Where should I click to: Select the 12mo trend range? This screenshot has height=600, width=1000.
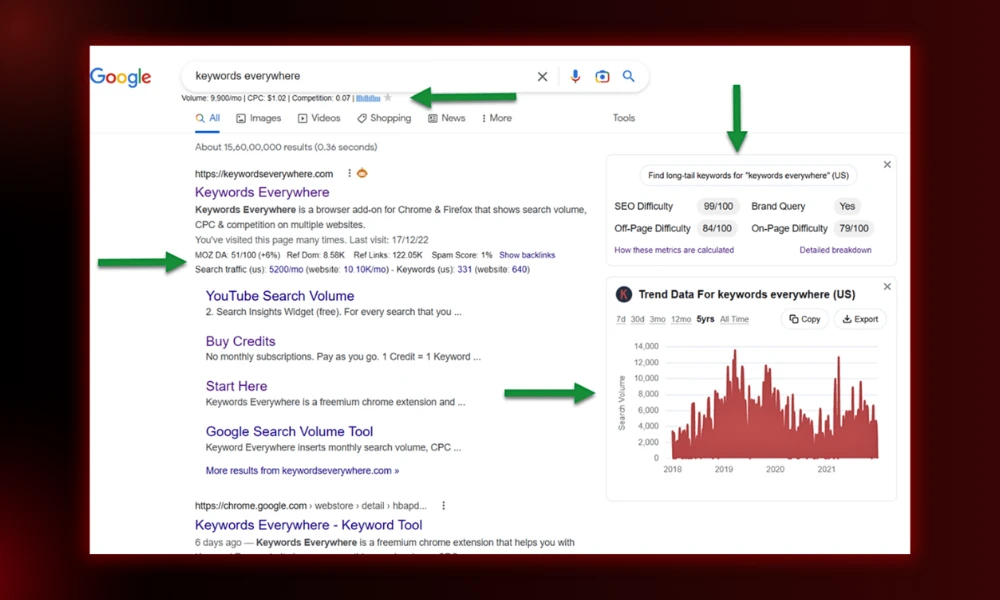coord(681,319)
